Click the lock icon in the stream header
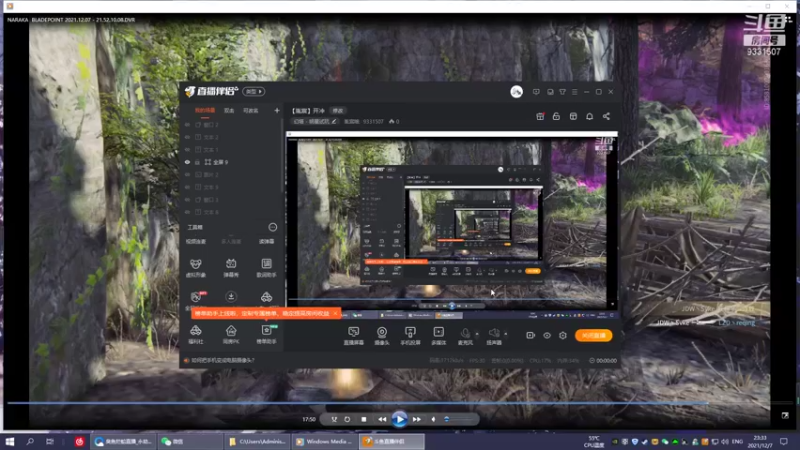 pos(556,116)
